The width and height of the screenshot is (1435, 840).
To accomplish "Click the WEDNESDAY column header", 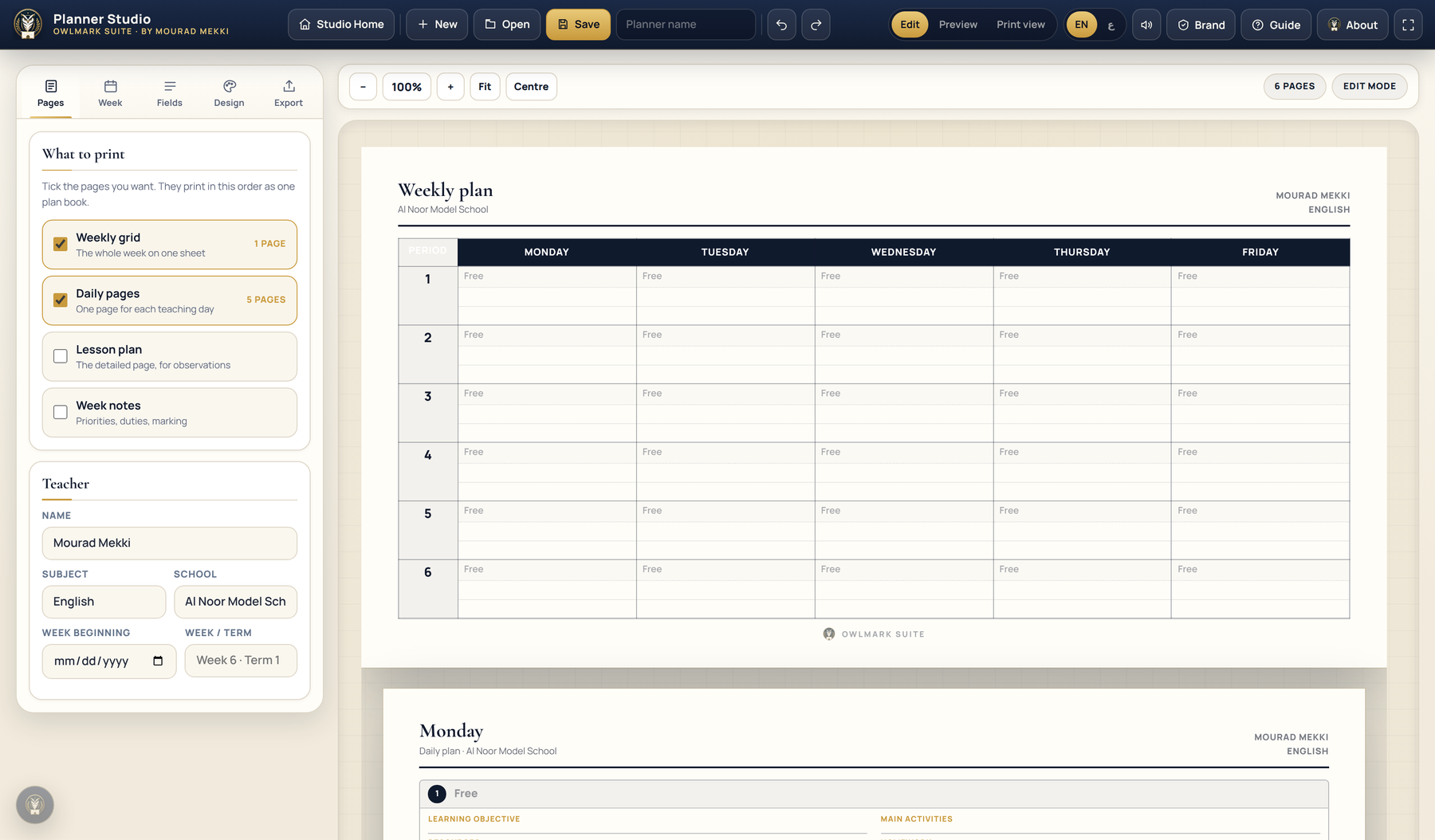I will coord(903,252).
